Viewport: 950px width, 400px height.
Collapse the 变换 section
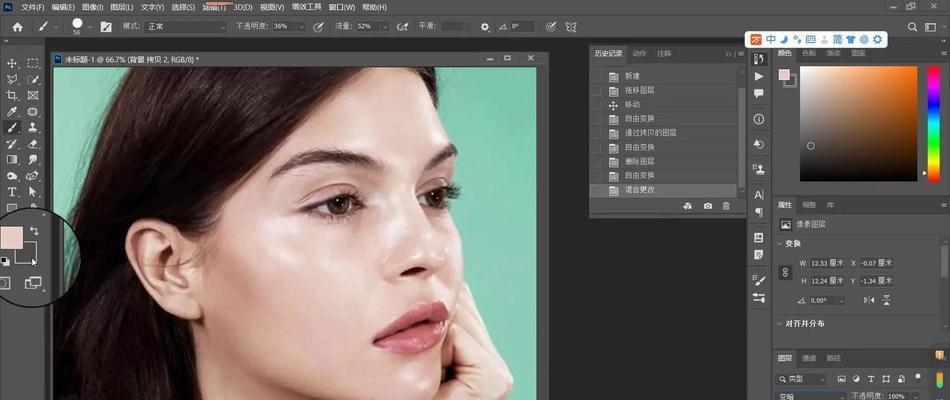(x=780, y=244)
